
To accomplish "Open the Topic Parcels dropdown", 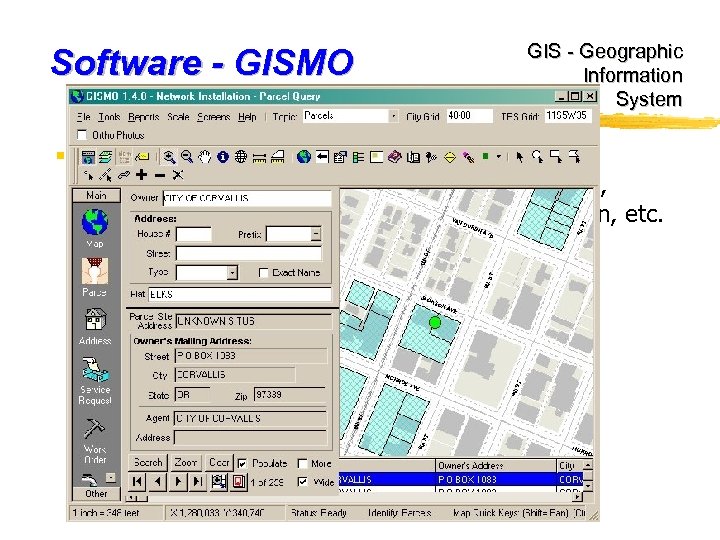I will point(394,116).
